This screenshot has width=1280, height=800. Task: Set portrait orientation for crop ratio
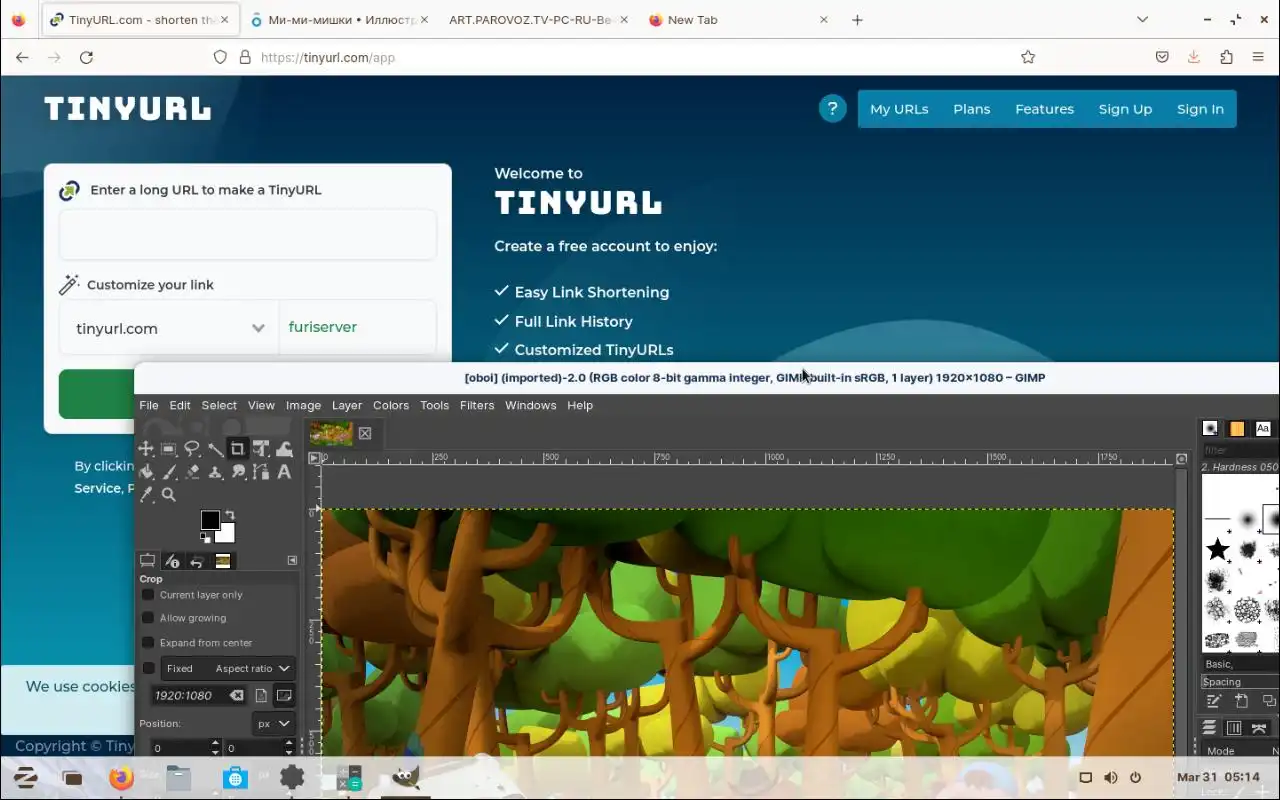click(x=261, y=695)
